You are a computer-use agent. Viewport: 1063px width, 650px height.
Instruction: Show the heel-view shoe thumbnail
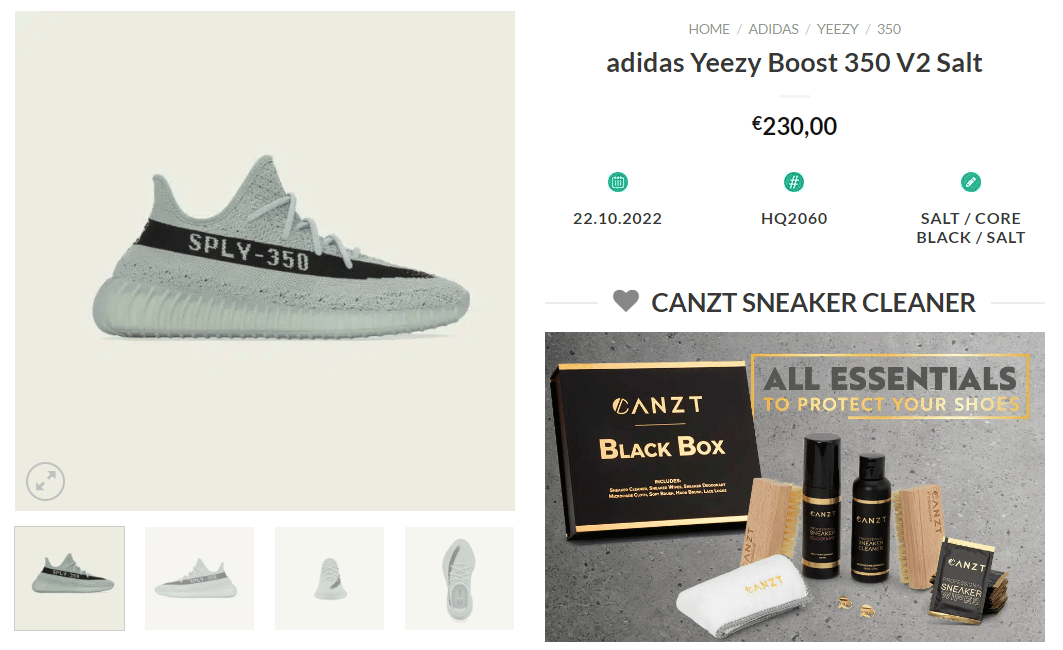tap(329, 578)
